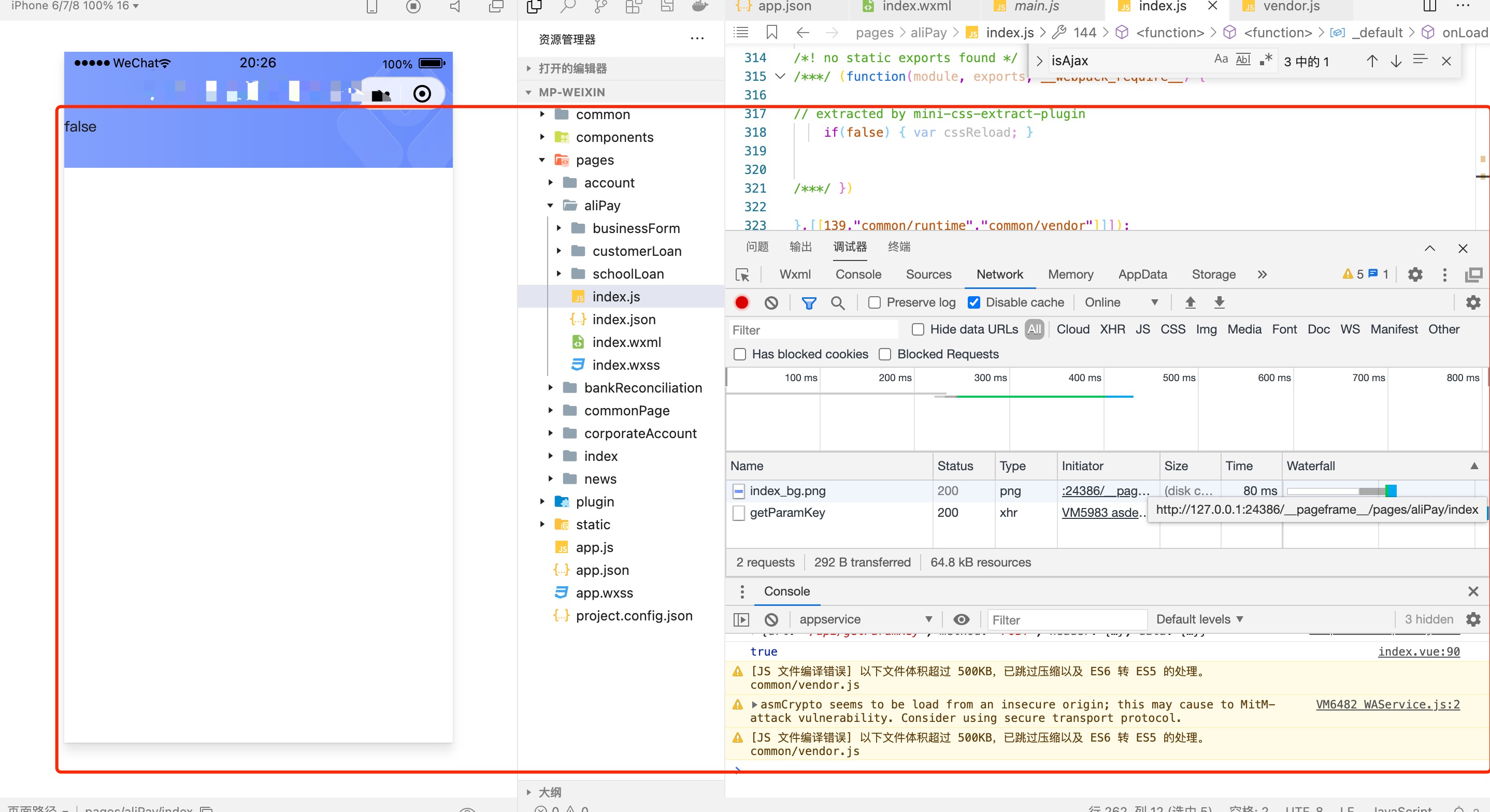
Task: Click the import HAR upload arrow
Action: tap(1190, 302)
